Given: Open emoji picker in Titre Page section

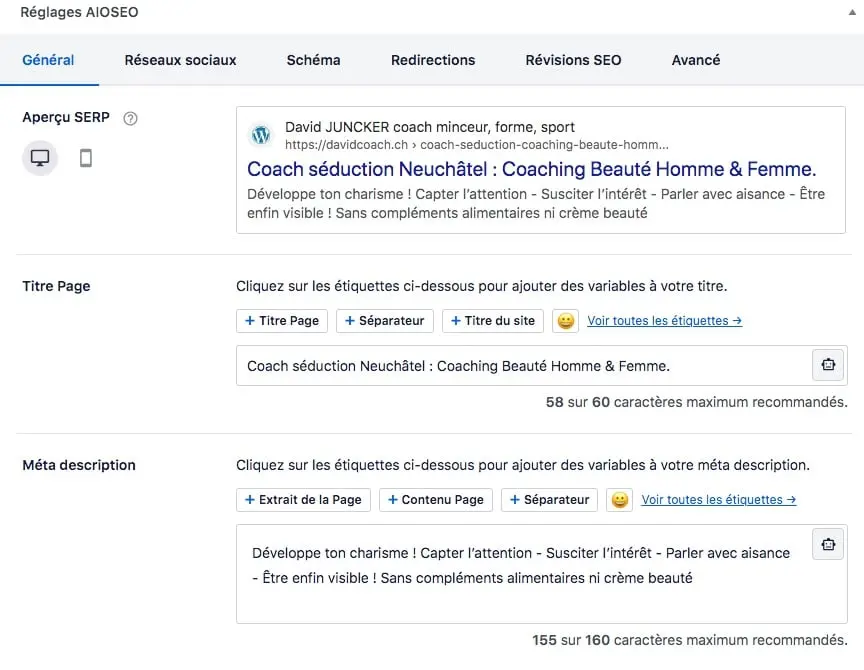Looking at the screenshot, I should pos(565,321).
